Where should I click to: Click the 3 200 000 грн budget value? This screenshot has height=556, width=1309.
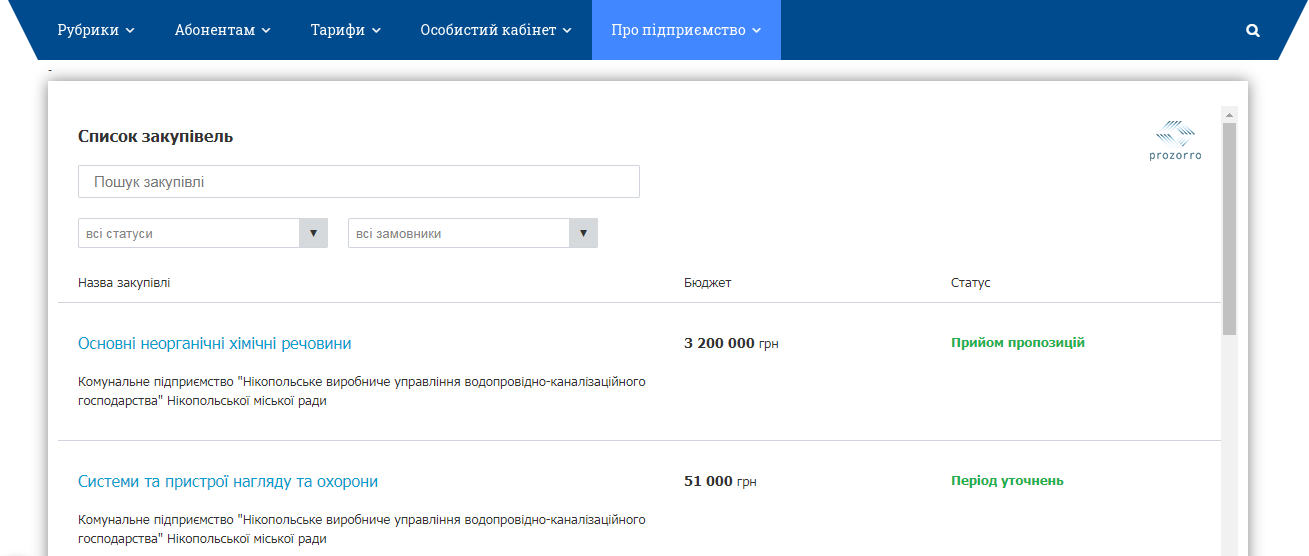tap(730, 343)
